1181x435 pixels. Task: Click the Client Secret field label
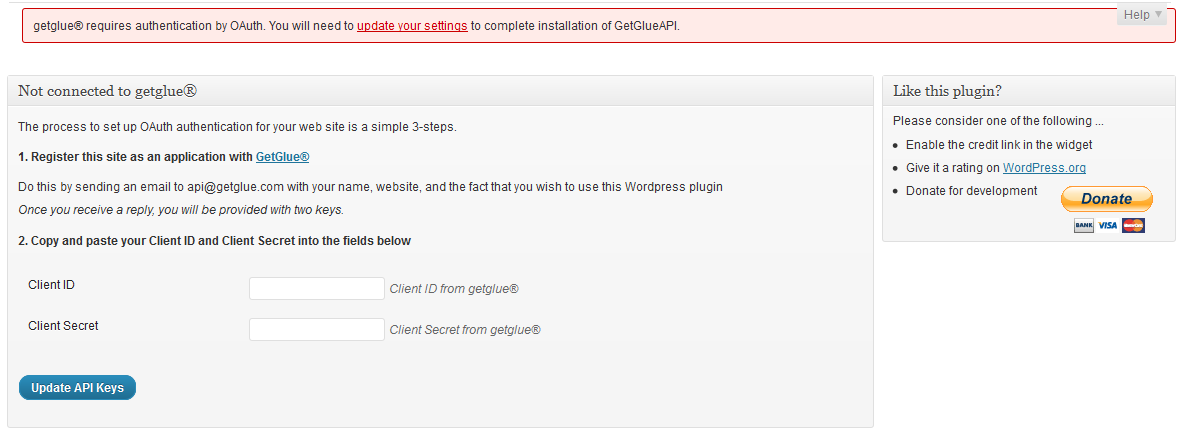pos(63,326)
